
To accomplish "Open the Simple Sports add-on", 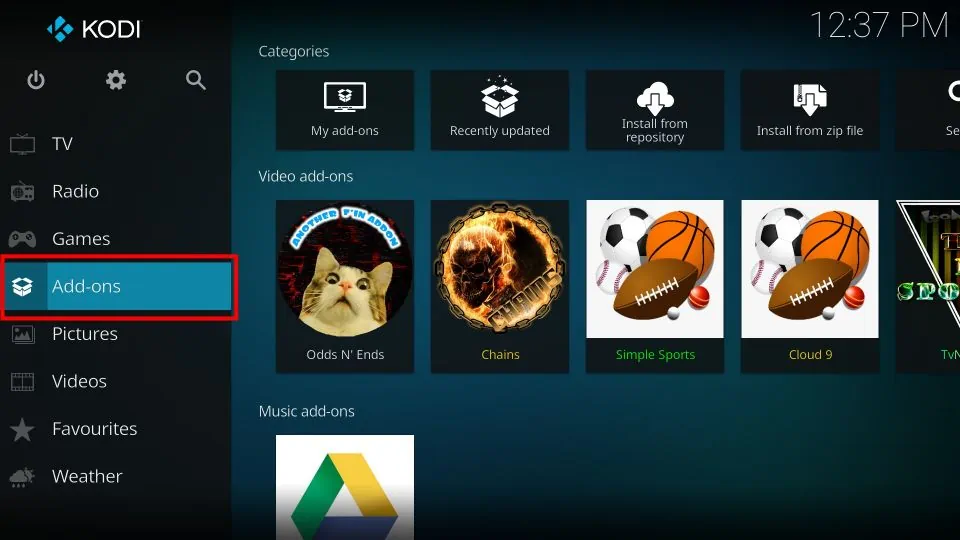I will 654,287.
